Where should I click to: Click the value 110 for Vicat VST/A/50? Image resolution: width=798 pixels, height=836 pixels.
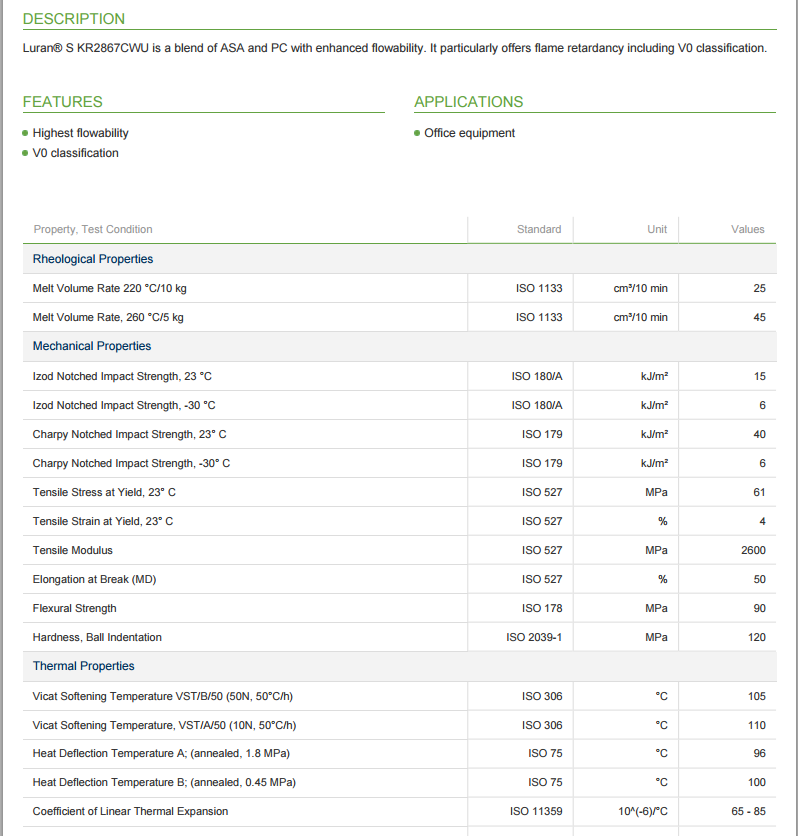tap(756, 725)
